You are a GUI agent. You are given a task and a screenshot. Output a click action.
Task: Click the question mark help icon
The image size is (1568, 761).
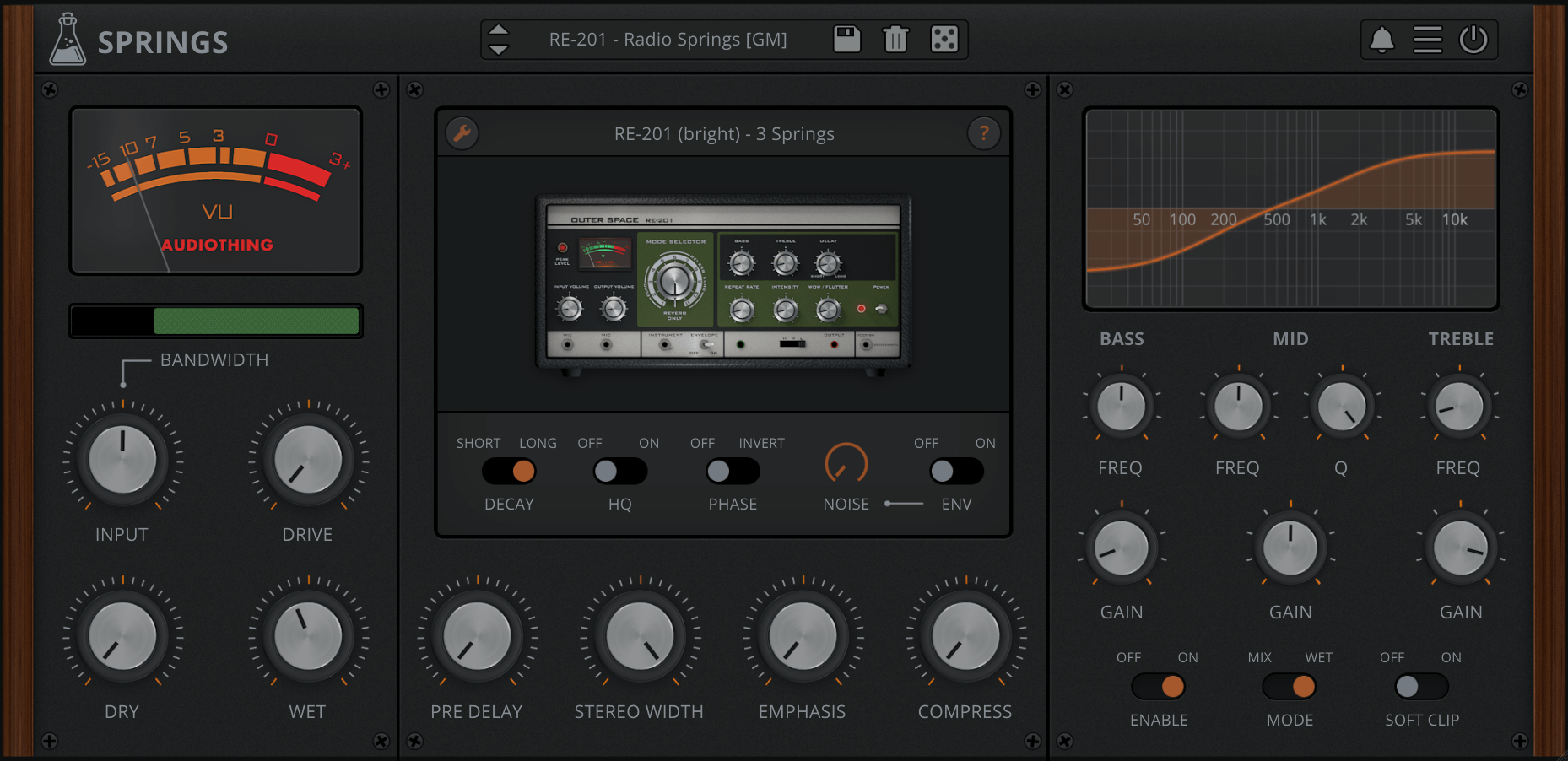[x=983, y=133]
